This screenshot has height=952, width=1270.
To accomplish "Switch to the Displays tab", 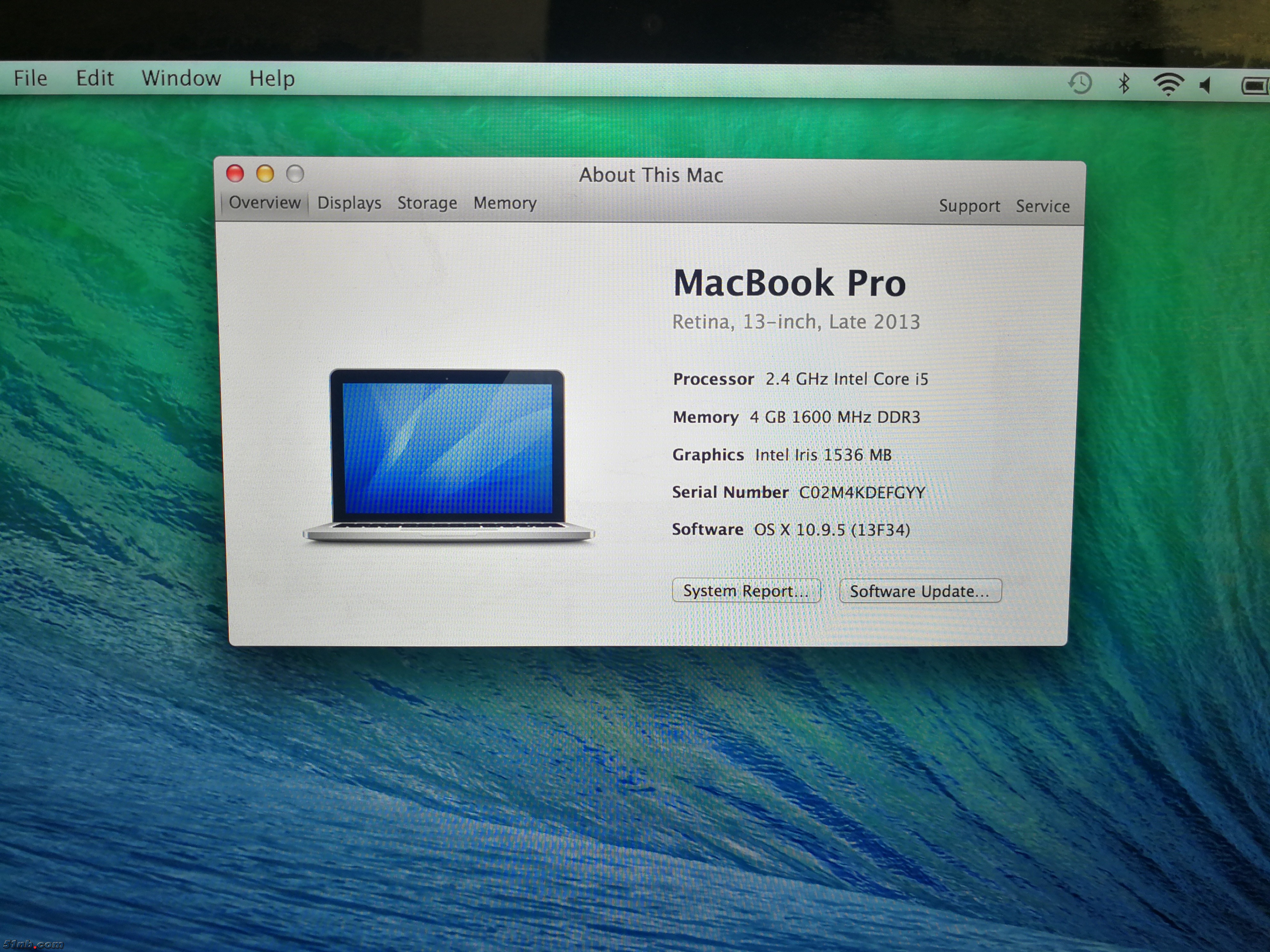I will point(349,203).
